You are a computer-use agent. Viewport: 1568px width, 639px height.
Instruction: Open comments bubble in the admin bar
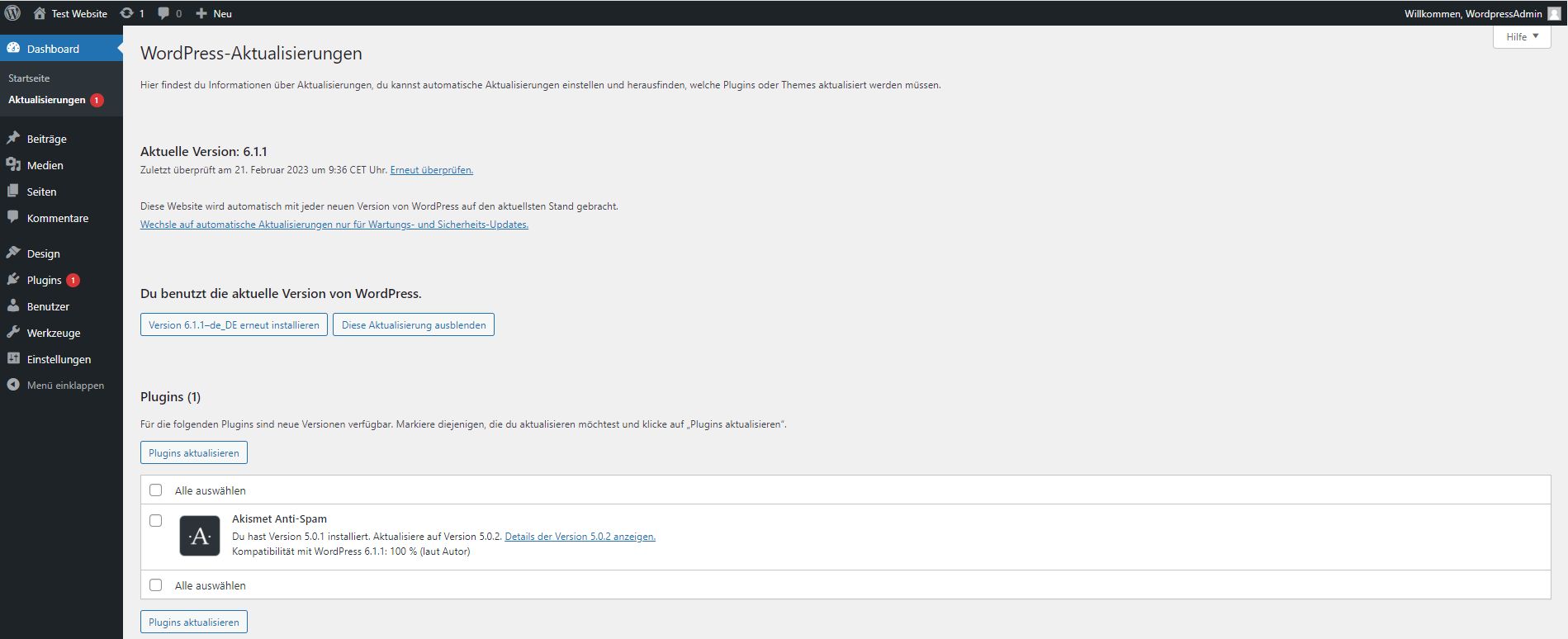click(169, 13)
